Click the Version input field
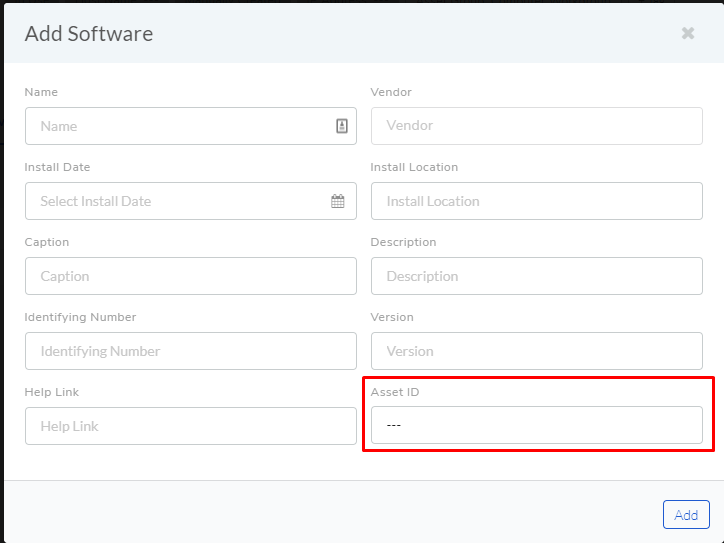 pos(537,351)
